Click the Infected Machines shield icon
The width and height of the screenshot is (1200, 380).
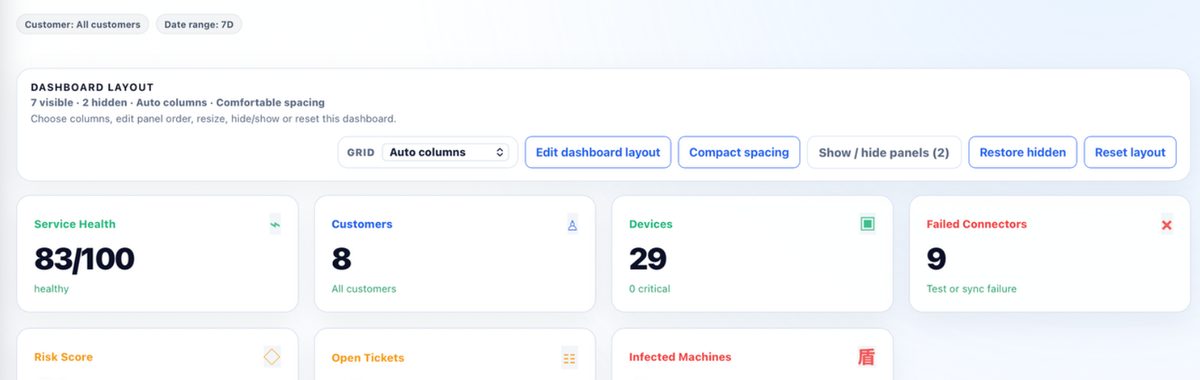tap(866, 357)
